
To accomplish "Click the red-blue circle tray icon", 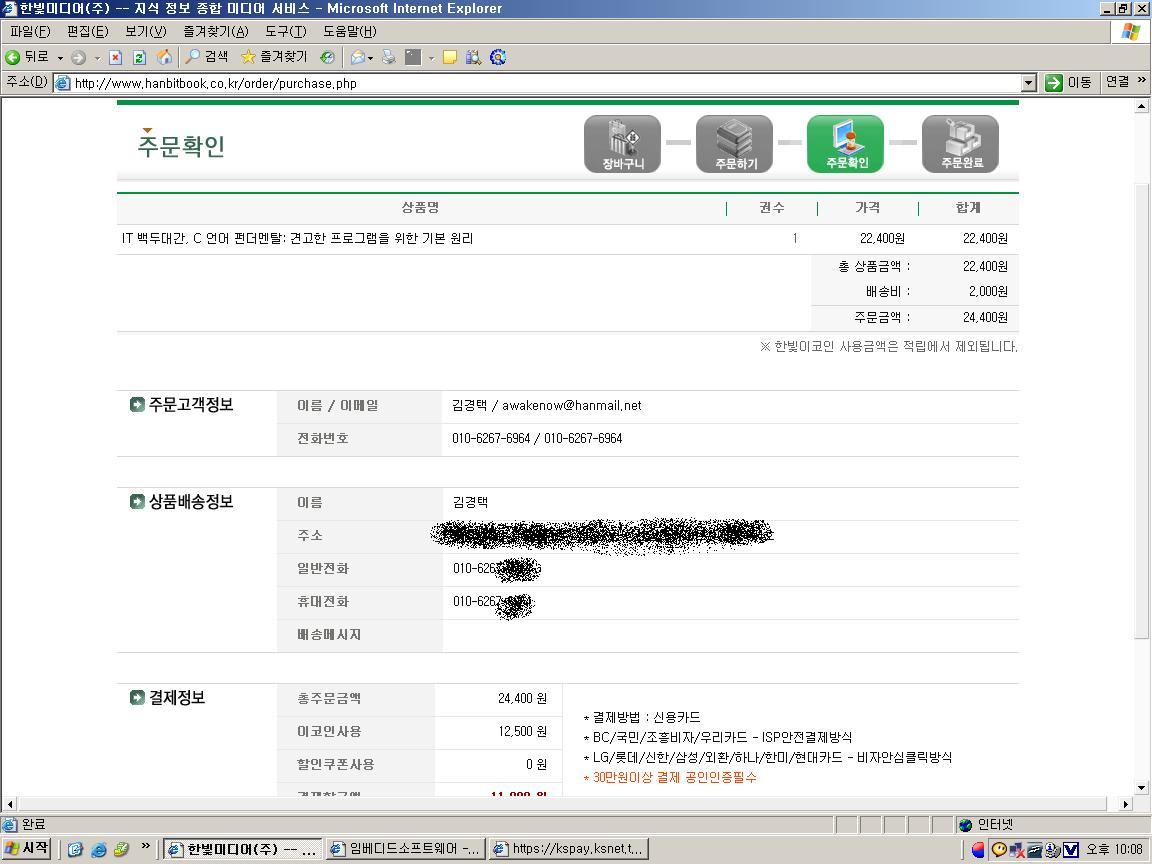I will pos(978,850).
